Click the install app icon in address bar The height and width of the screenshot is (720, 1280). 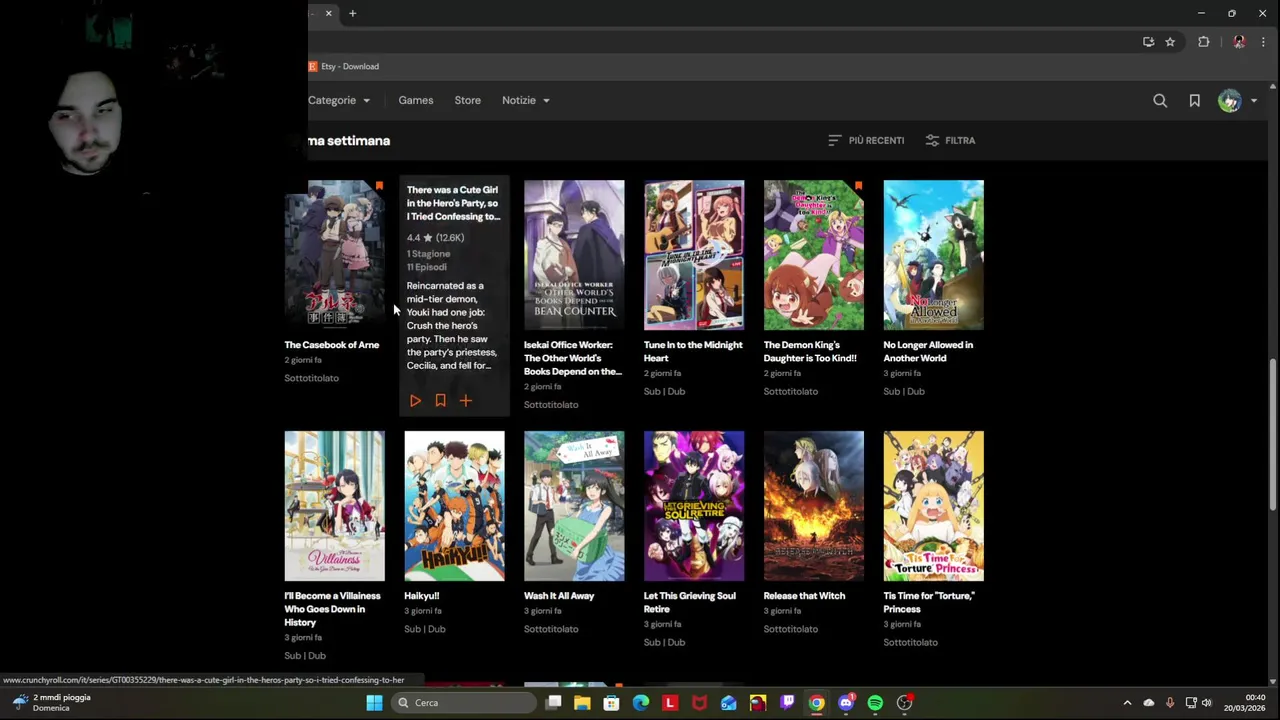pyautogui.click(x=1148, y=42)
